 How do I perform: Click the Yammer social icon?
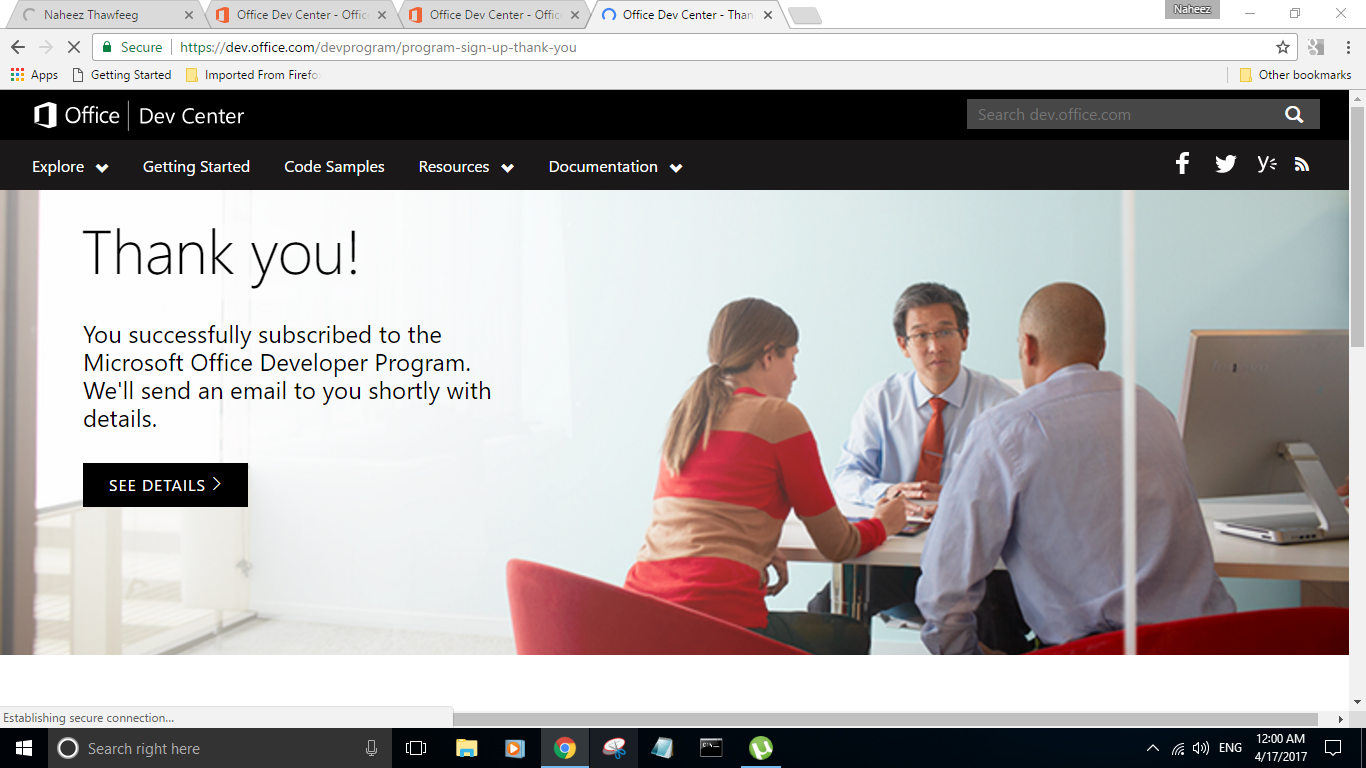point(1265,163)
